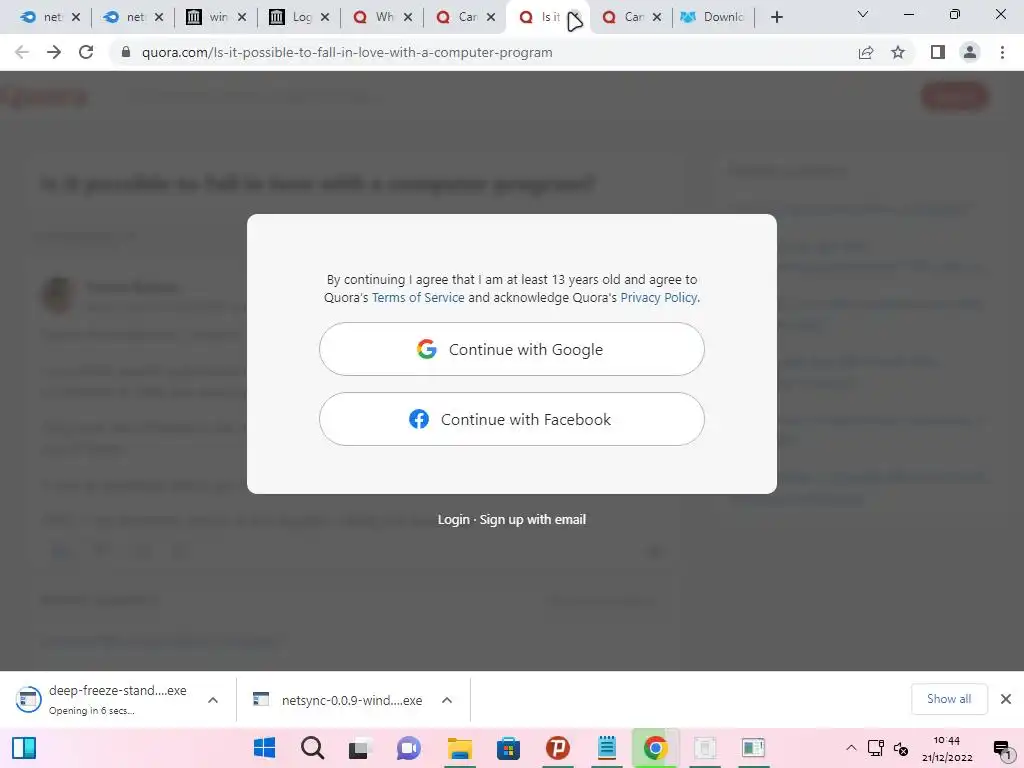
Task: Show hidden system tray icons
Action: [851, 748]
